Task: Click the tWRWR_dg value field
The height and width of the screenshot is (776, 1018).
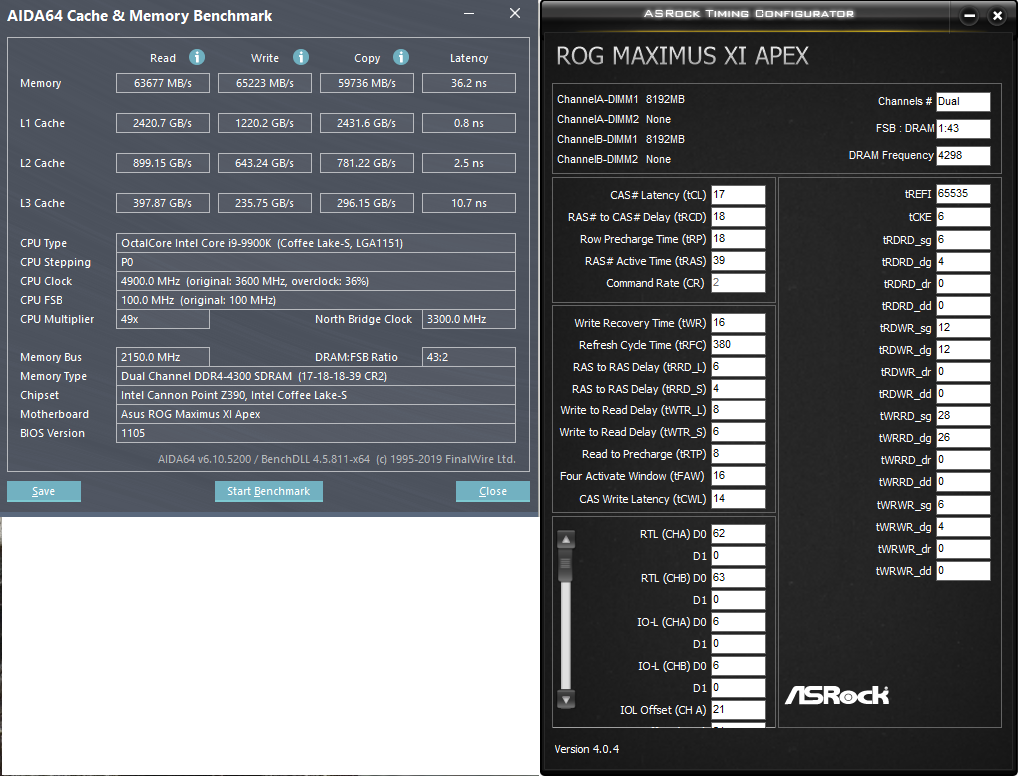Action: pos(963,527)
